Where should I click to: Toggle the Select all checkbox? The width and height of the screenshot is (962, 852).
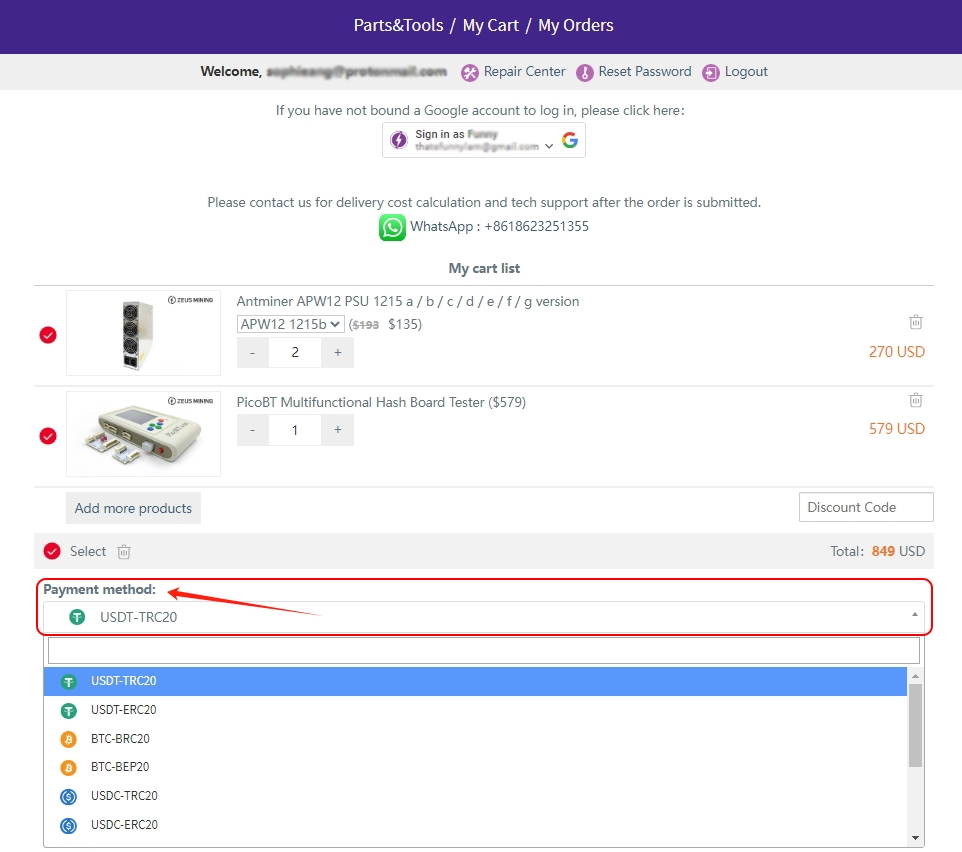(52, 551)
